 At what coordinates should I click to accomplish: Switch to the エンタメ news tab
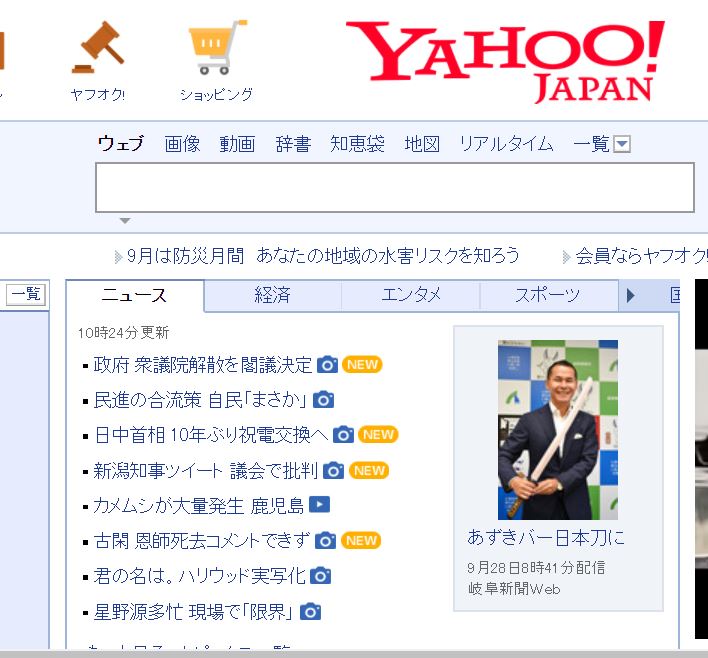(410, 295)
